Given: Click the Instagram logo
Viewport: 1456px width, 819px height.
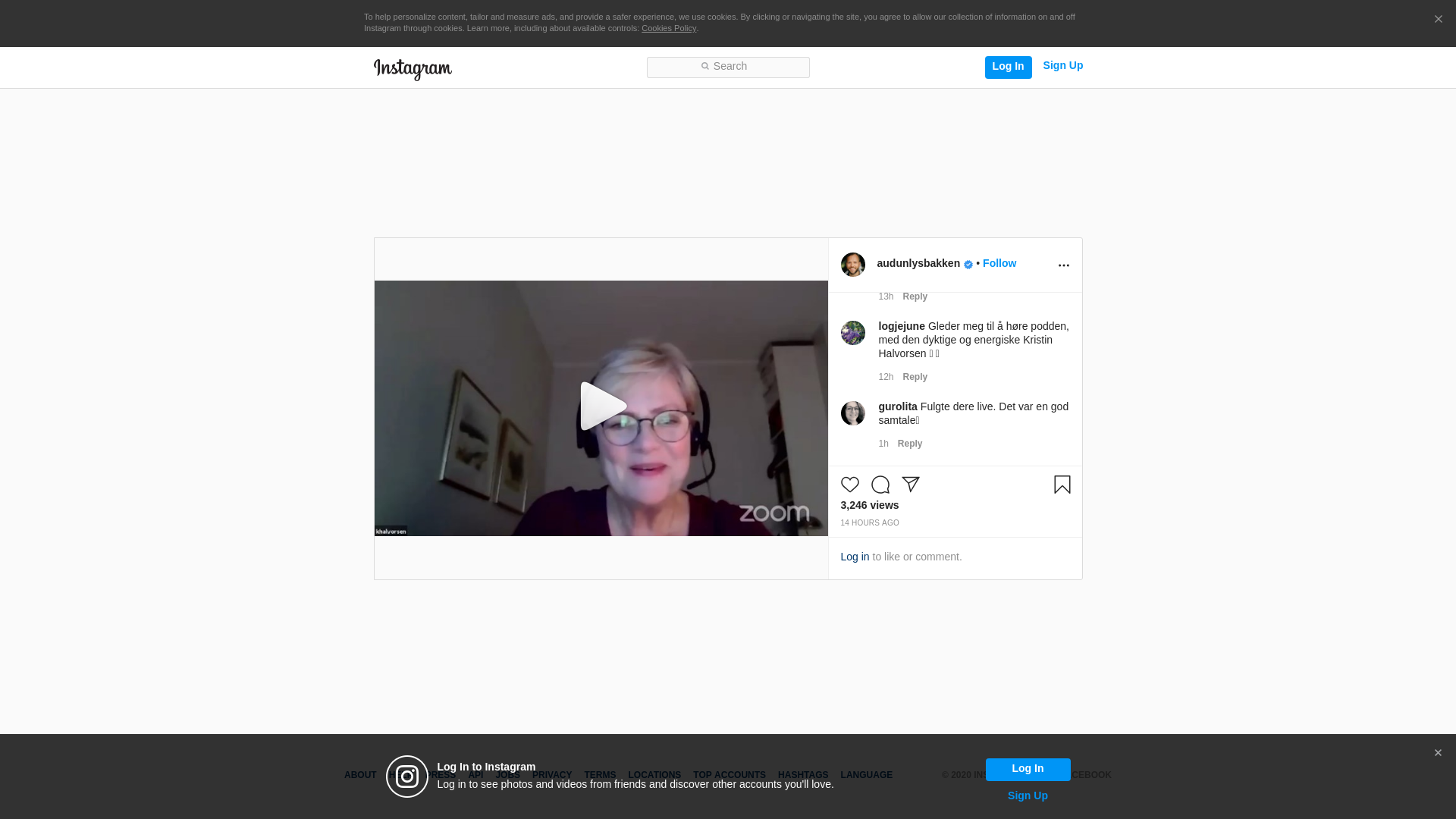Looking at the screenshot, I should tap(413, 70).
